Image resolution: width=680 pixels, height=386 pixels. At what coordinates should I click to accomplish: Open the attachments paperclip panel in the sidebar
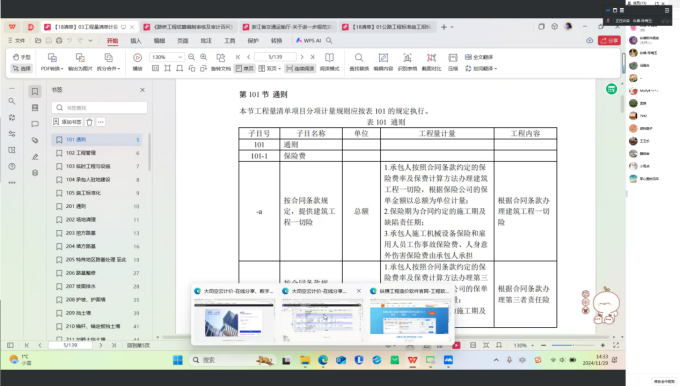click(35, 140)
